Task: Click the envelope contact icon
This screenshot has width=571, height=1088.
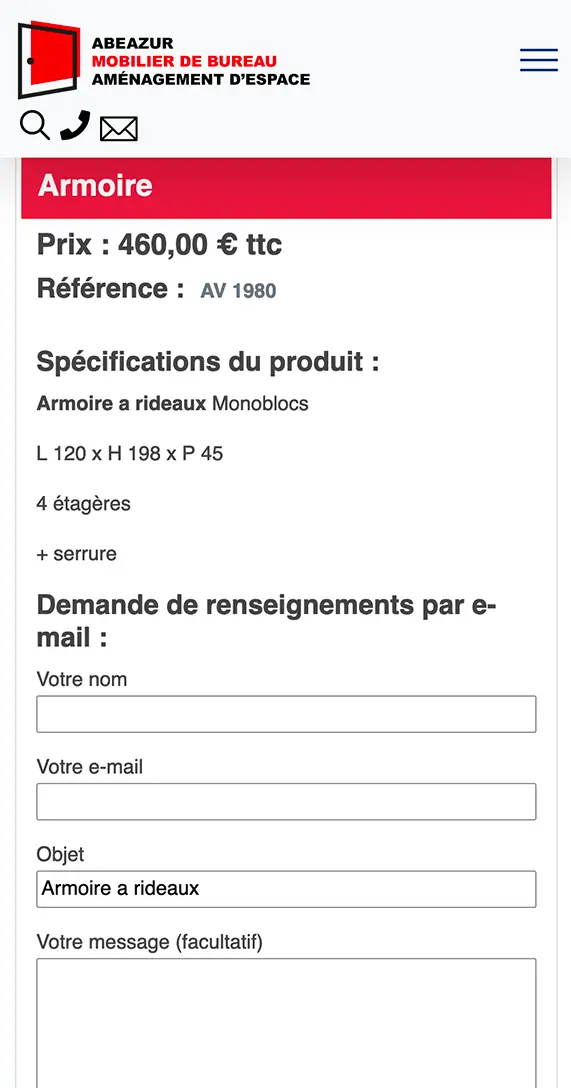Action: [119, 129]
